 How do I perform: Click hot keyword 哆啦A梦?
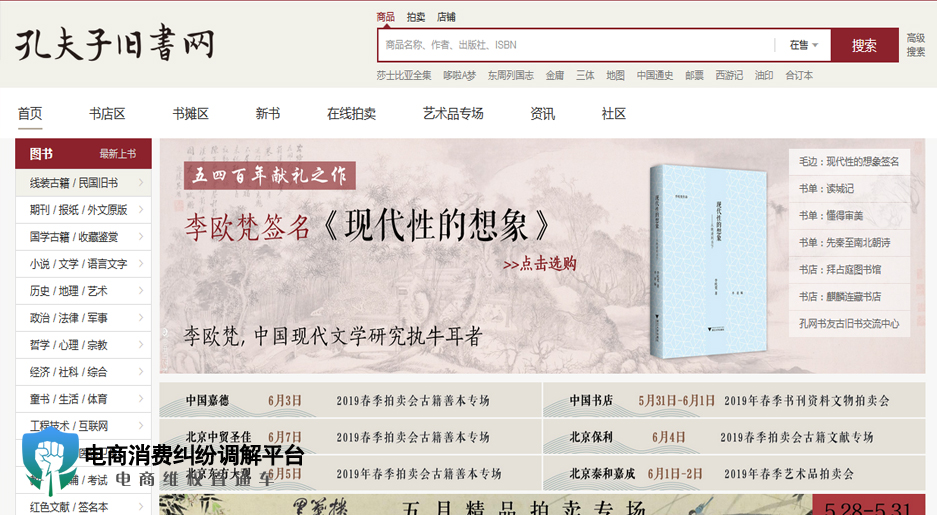(460, 75)
